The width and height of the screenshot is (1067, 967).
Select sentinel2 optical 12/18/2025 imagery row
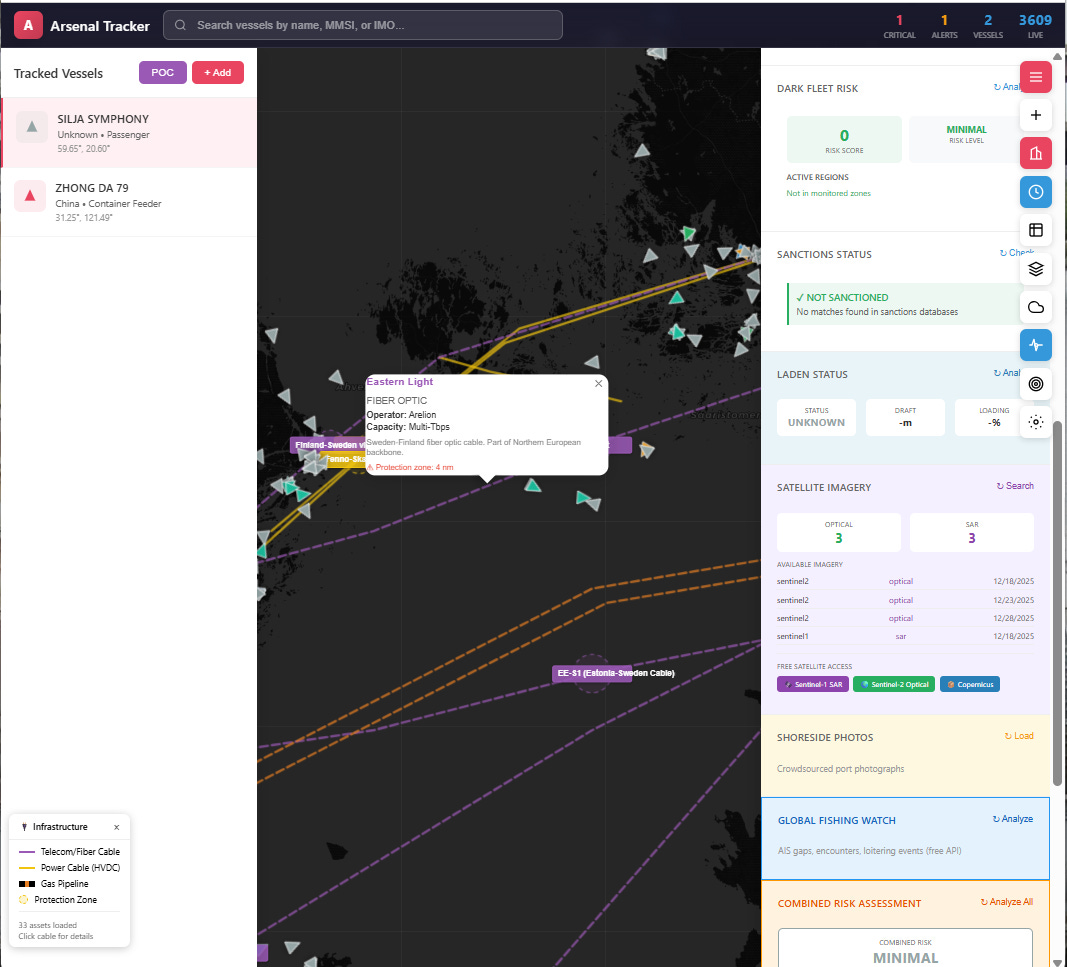click(905, 582)
